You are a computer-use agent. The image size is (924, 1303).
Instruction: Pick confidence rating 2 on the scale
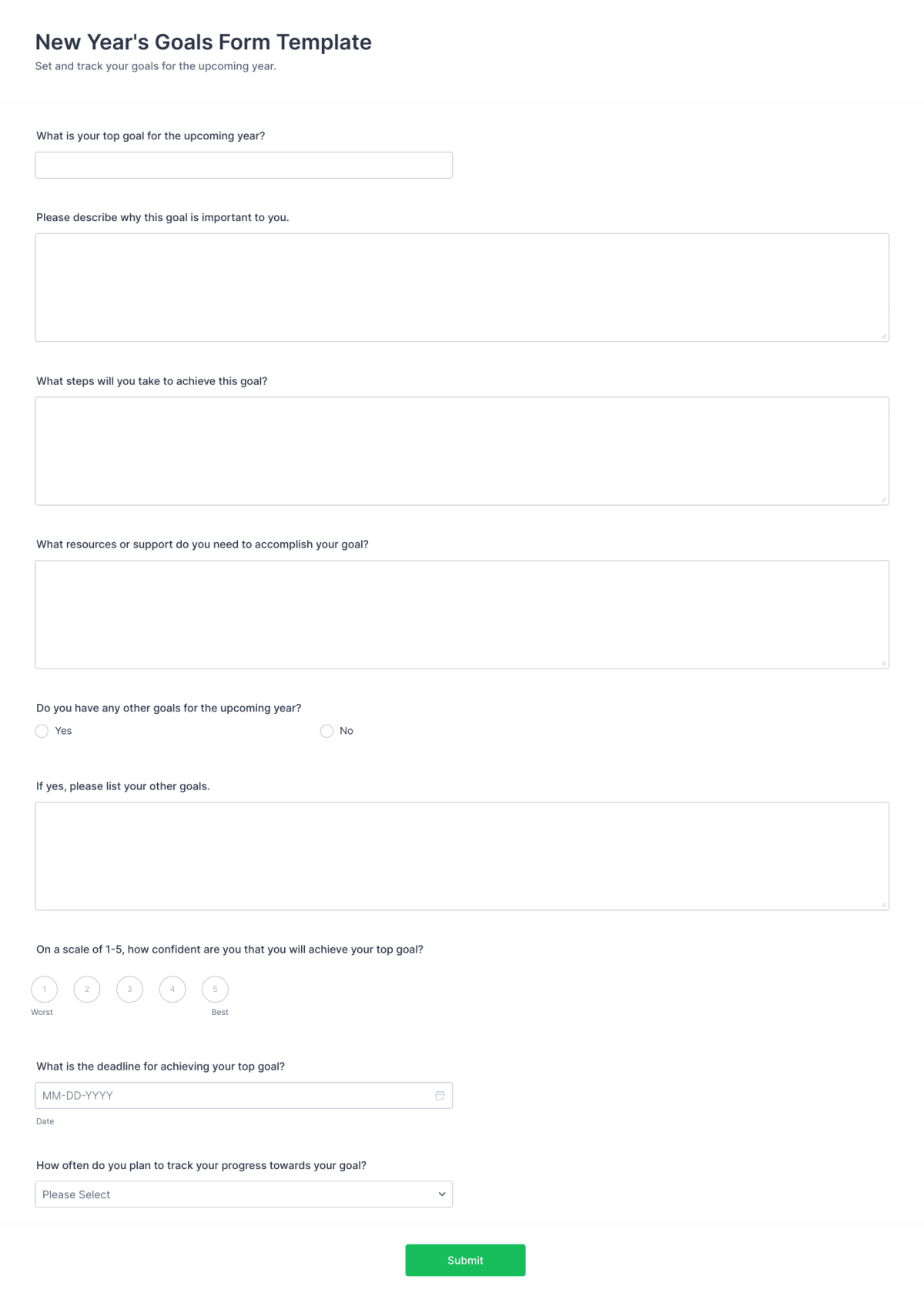point(86,989)
